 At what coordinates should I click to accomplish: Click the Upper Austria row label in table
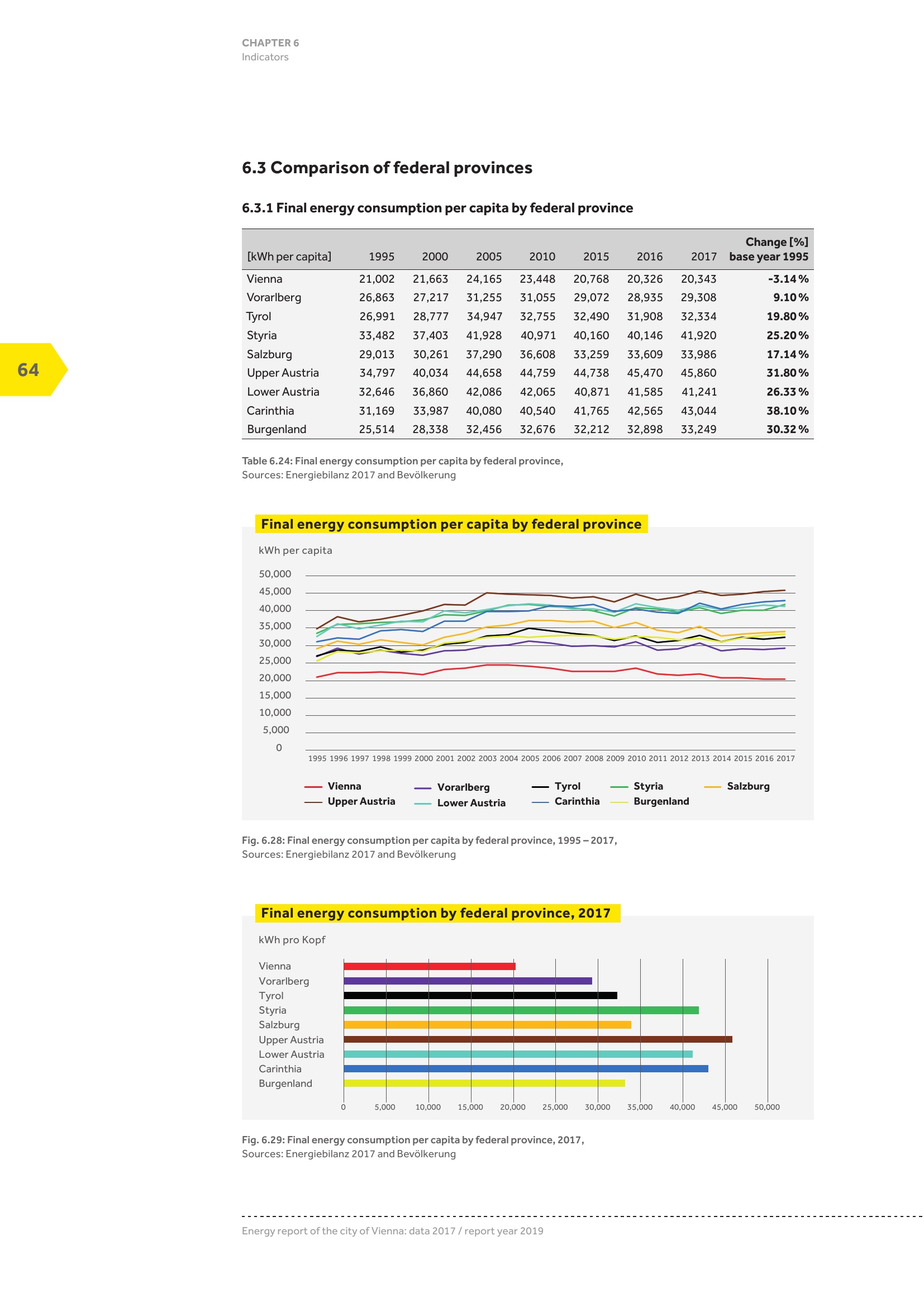(x=283, y=373)
